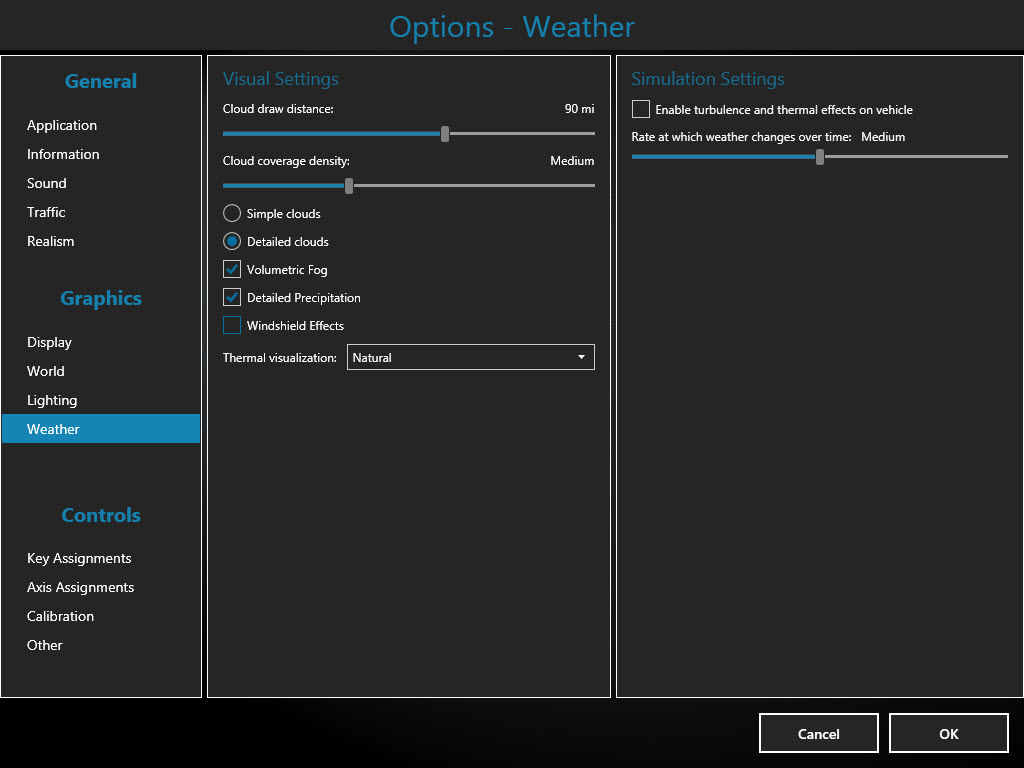Click the Simulation Settings heading
This screenshot has height=768, width=1024.
pos(708,79)
